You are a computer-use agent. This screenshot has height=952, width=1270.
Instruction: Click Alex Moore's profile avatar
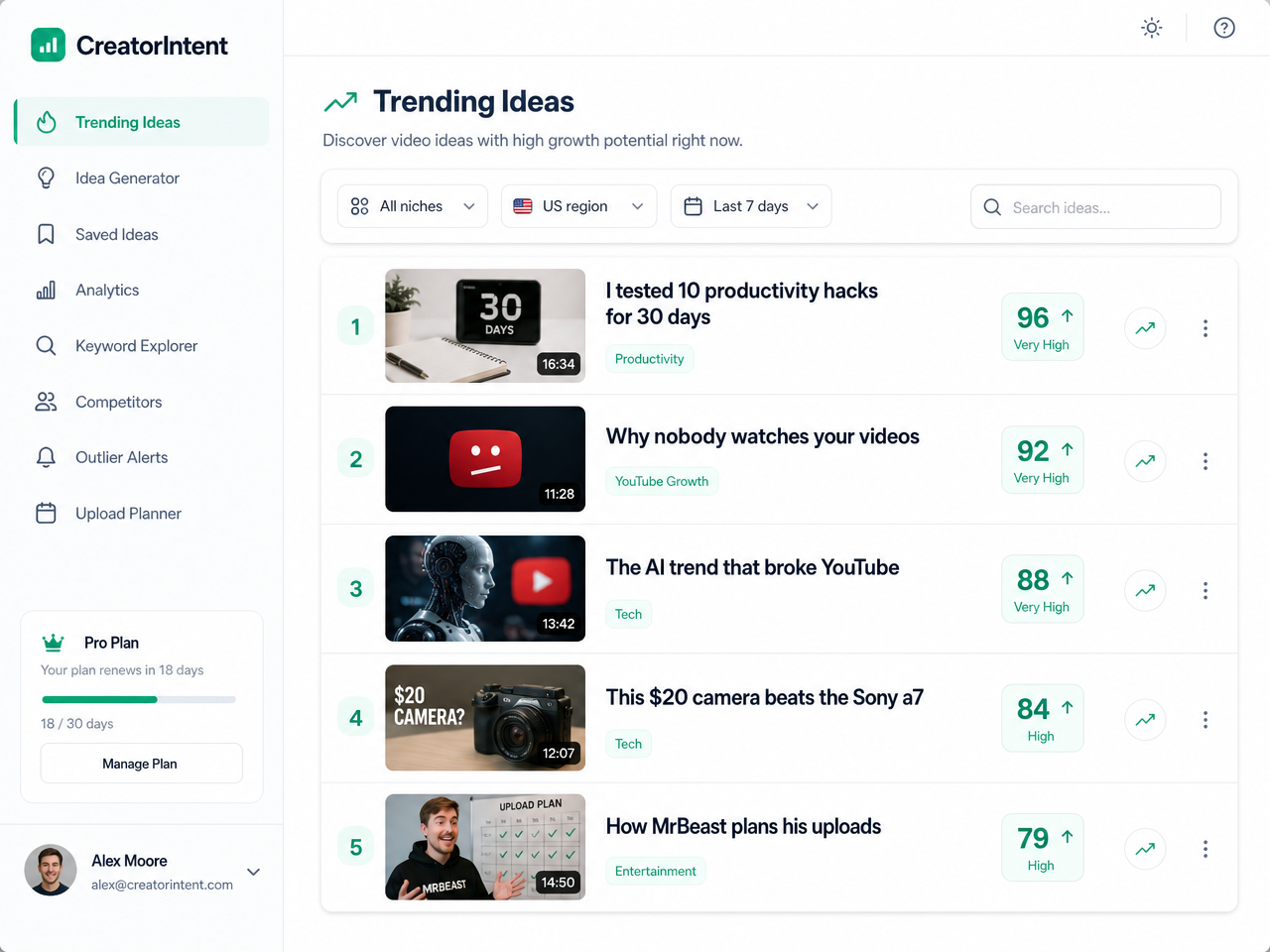tap(50, 871)
